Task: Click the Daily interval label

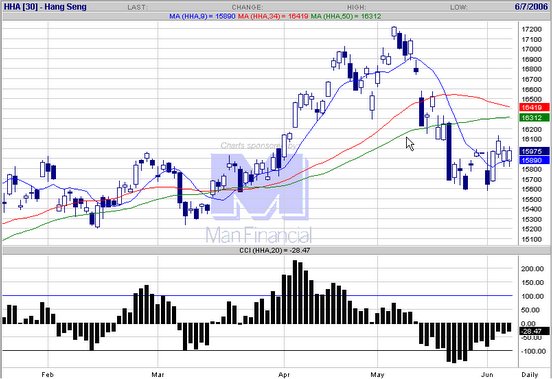Action: click(x=529, y=374)
